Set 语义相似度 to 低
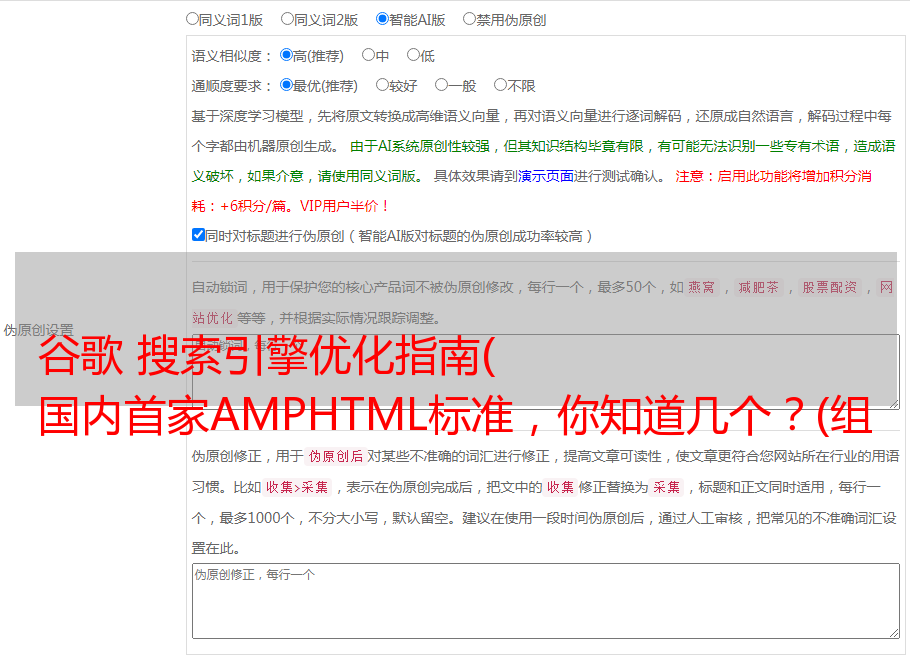Viewport: 911px width, 658px height. pos(413,55)
